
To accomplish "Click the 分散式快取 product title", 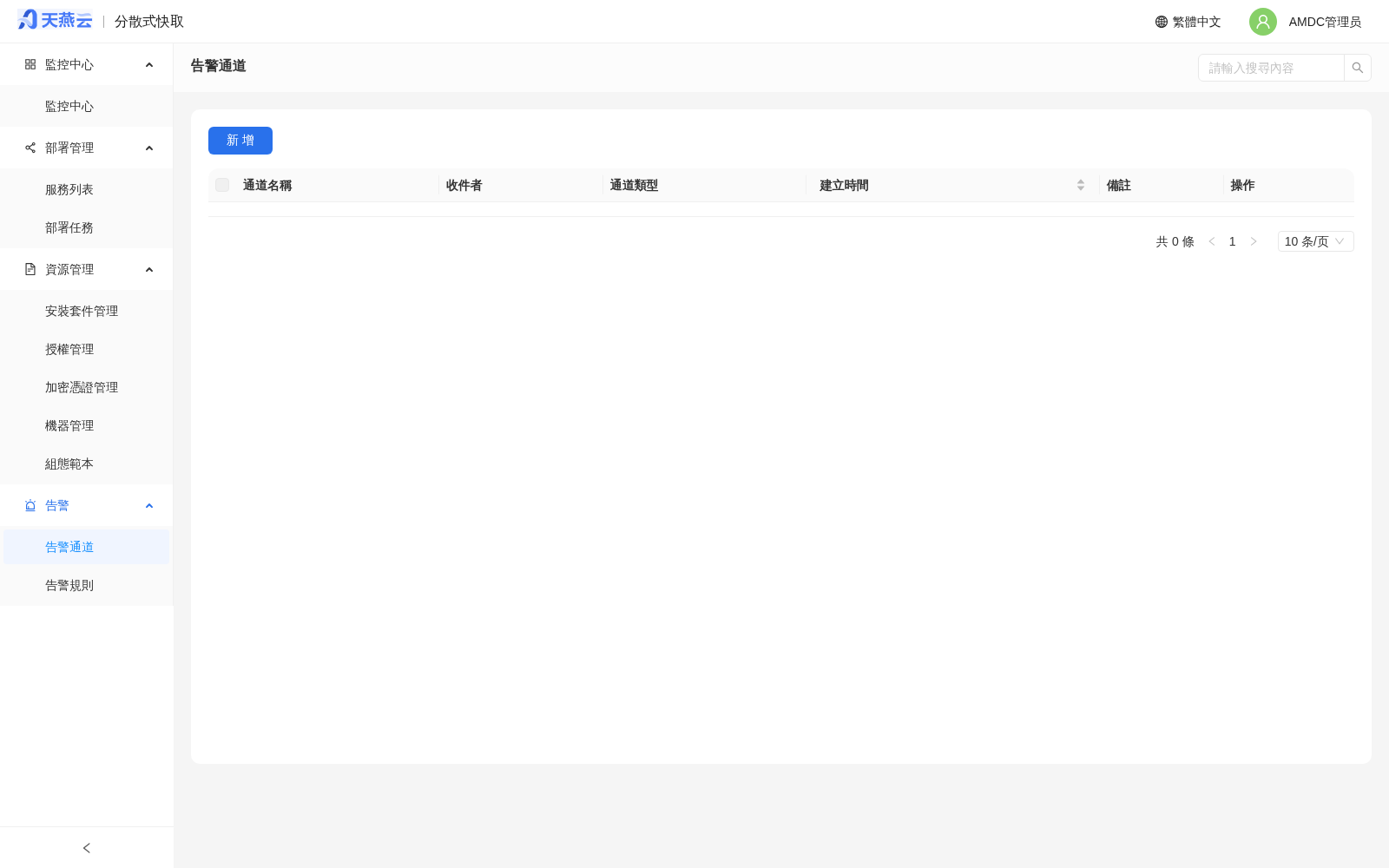I will click(x=149, y=22).
